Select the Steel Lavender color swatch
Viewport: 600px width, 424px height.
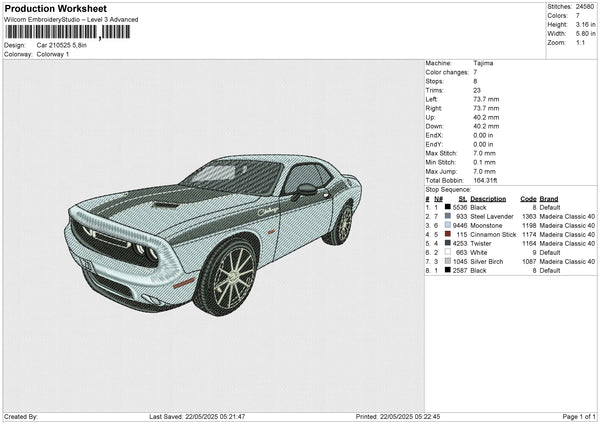tap(447, 216)
